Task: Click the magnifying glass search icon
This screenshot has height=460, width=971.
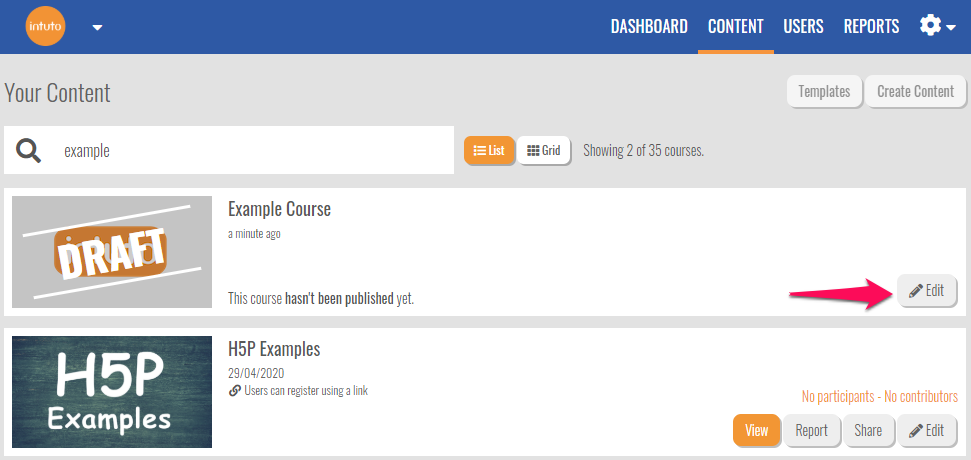Action: coord(29,151)
